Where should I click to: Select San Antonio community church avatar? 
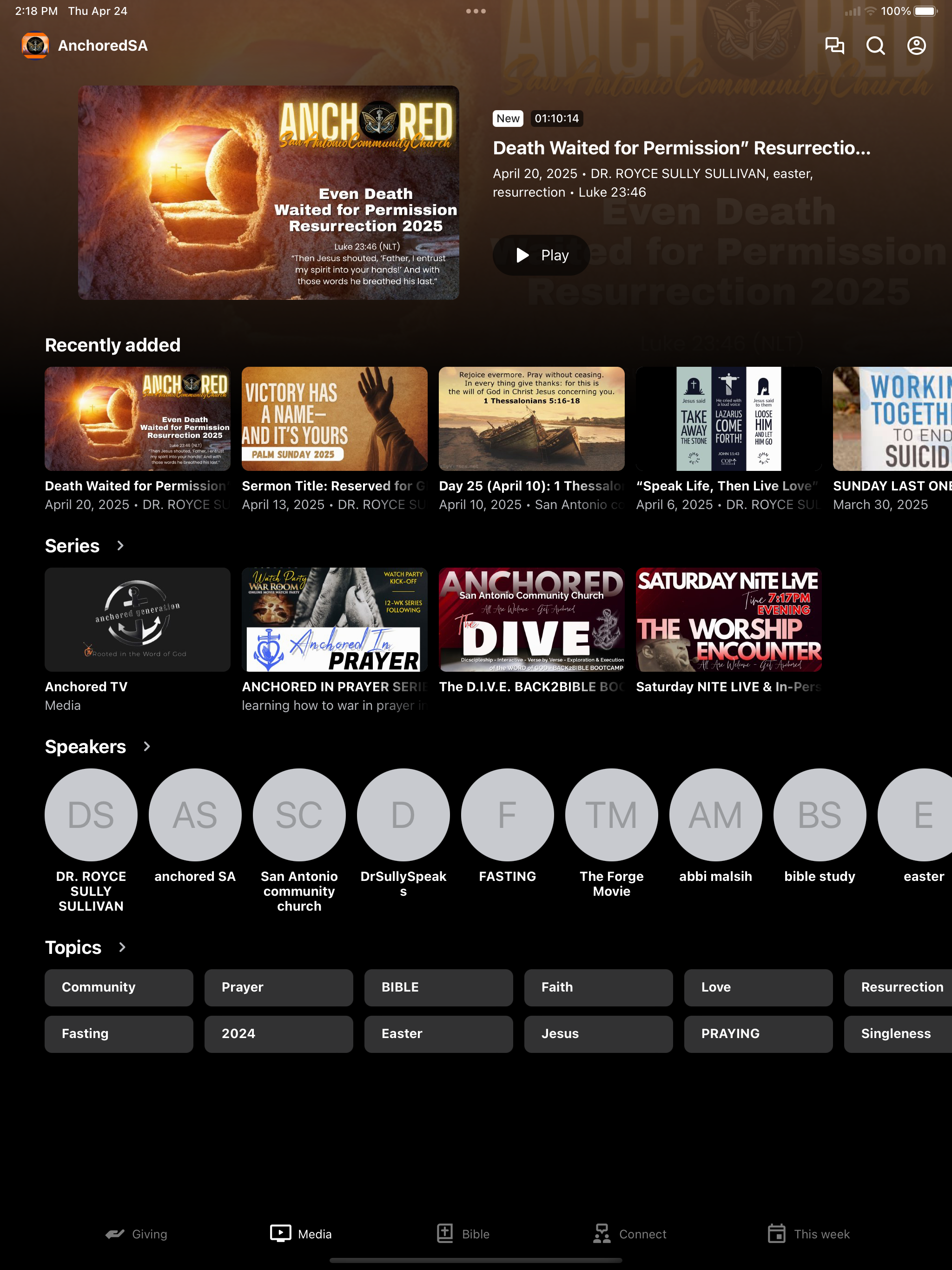point(299,815)
